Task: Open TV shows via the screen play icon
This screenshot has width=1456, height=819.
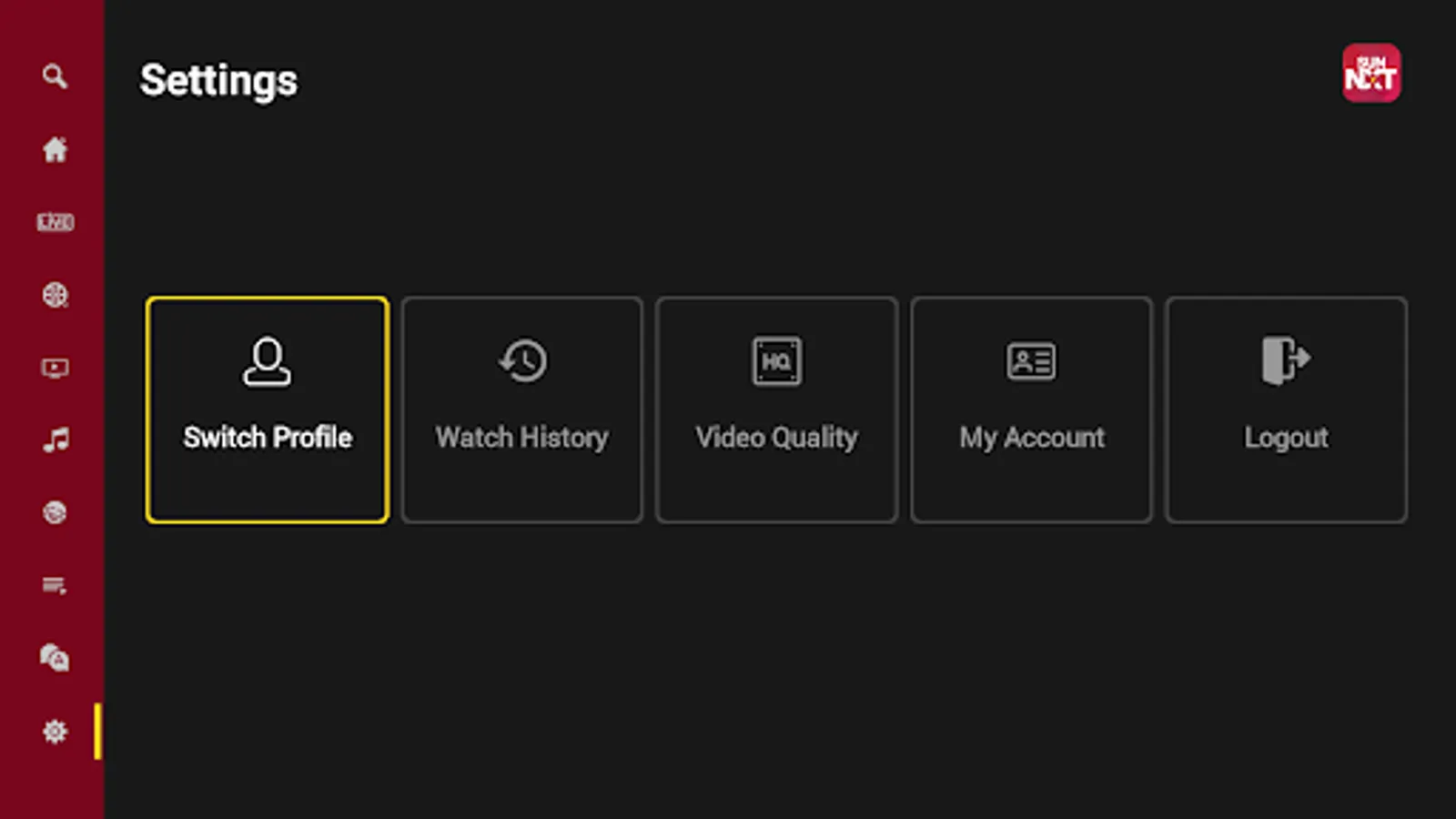Action: pyautogui.click(x=55, y=368)
